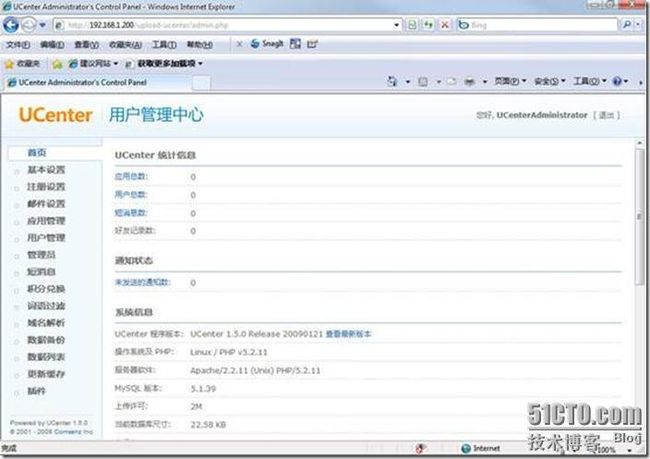Click the Print icon in command bar
Image resolution: width=650 pixels, height=459 pixels.
coord(469,81)
